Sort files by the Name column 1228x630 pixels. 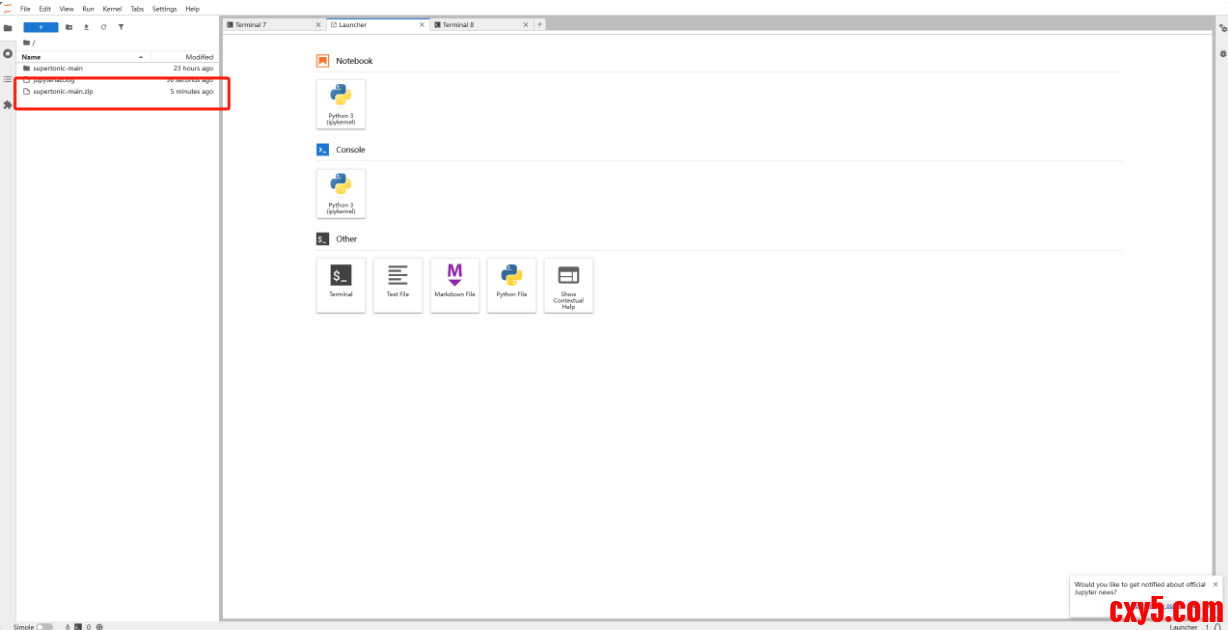point(32,57)
